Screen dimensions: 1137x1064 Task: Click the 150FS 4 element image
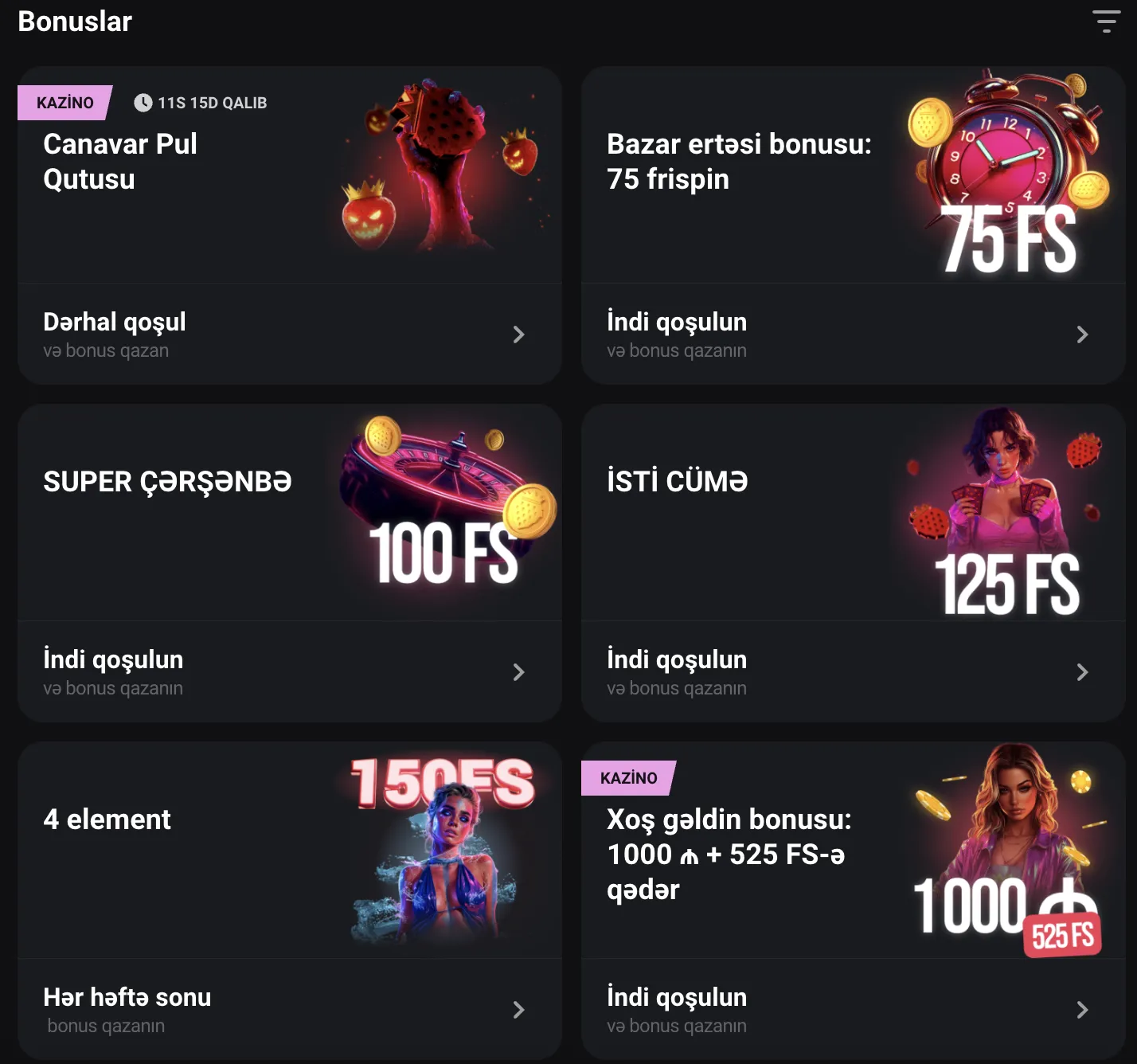coord(443,849)
